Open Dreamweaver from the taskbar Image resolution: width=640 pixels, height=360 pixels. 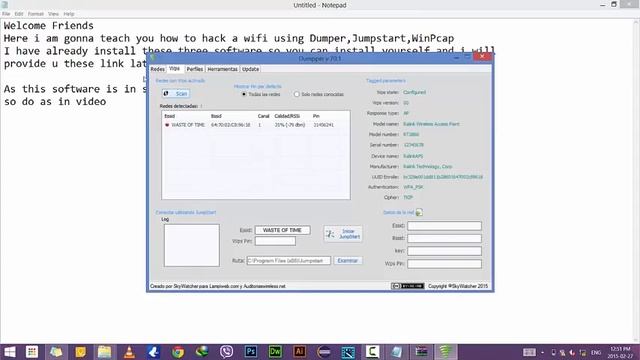[275, 352]
